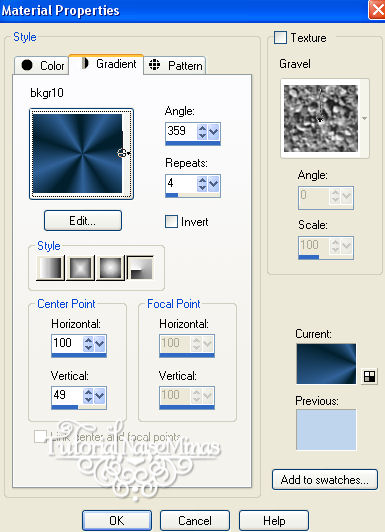Click the bkgr10 gradient preview thumbnail
This screenshot has width=385, height=532.
pos(77,154)
